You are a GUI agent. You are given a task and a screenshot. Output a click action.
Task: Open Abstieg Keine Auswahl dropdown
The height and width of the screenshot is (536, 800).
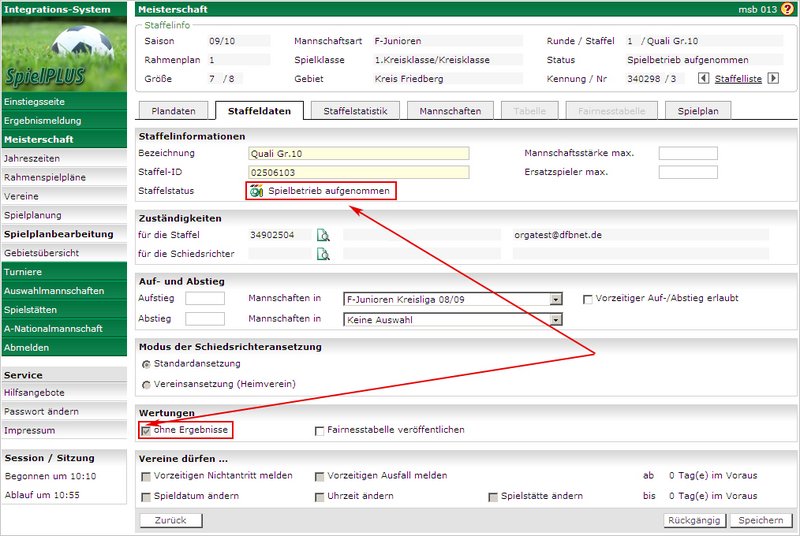point(556,320)
